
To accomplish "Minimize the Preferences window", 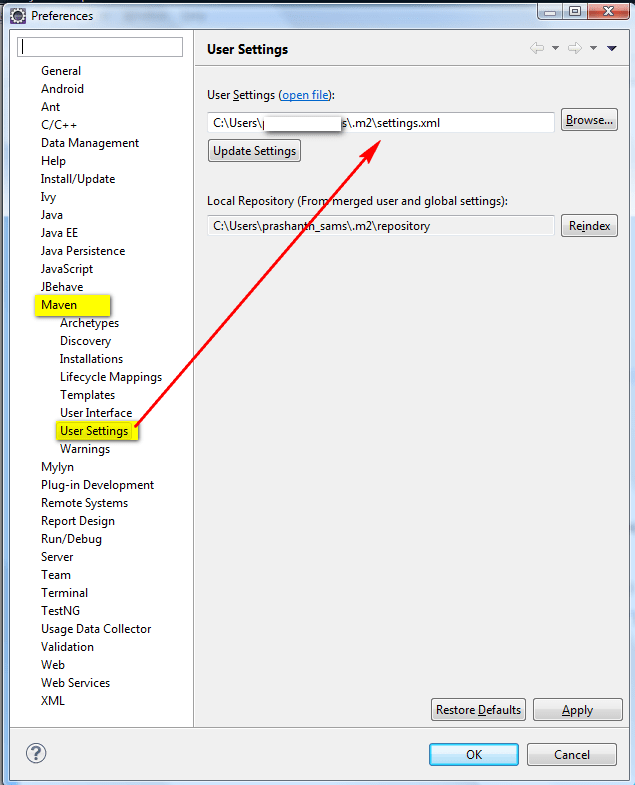I will pyautogui.click(x=550, y=11).
